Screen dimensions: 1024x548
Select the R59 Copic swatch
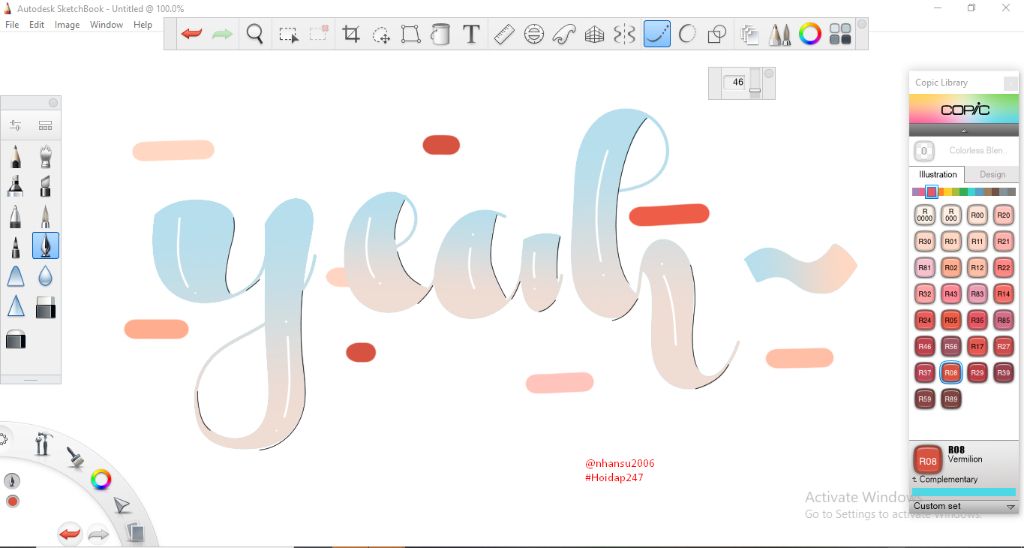[925, 398]
